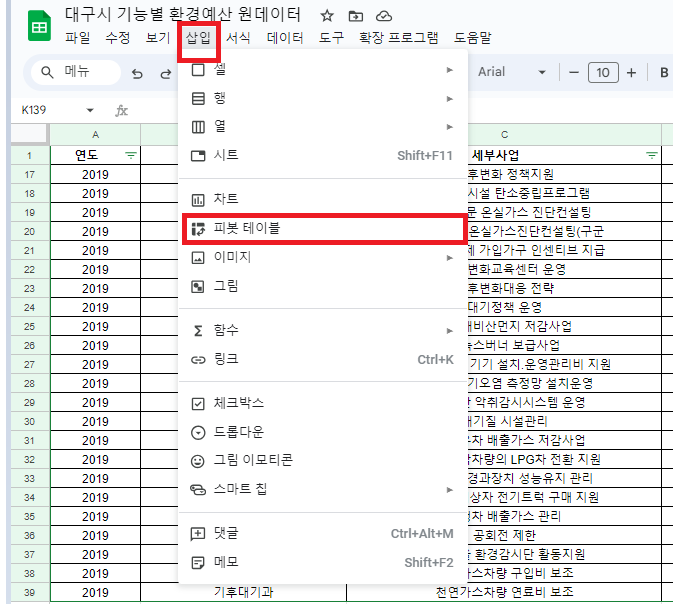
Task: Open the name box dropdown arrow
Action: pyautogui.click(x=90, y=110)
